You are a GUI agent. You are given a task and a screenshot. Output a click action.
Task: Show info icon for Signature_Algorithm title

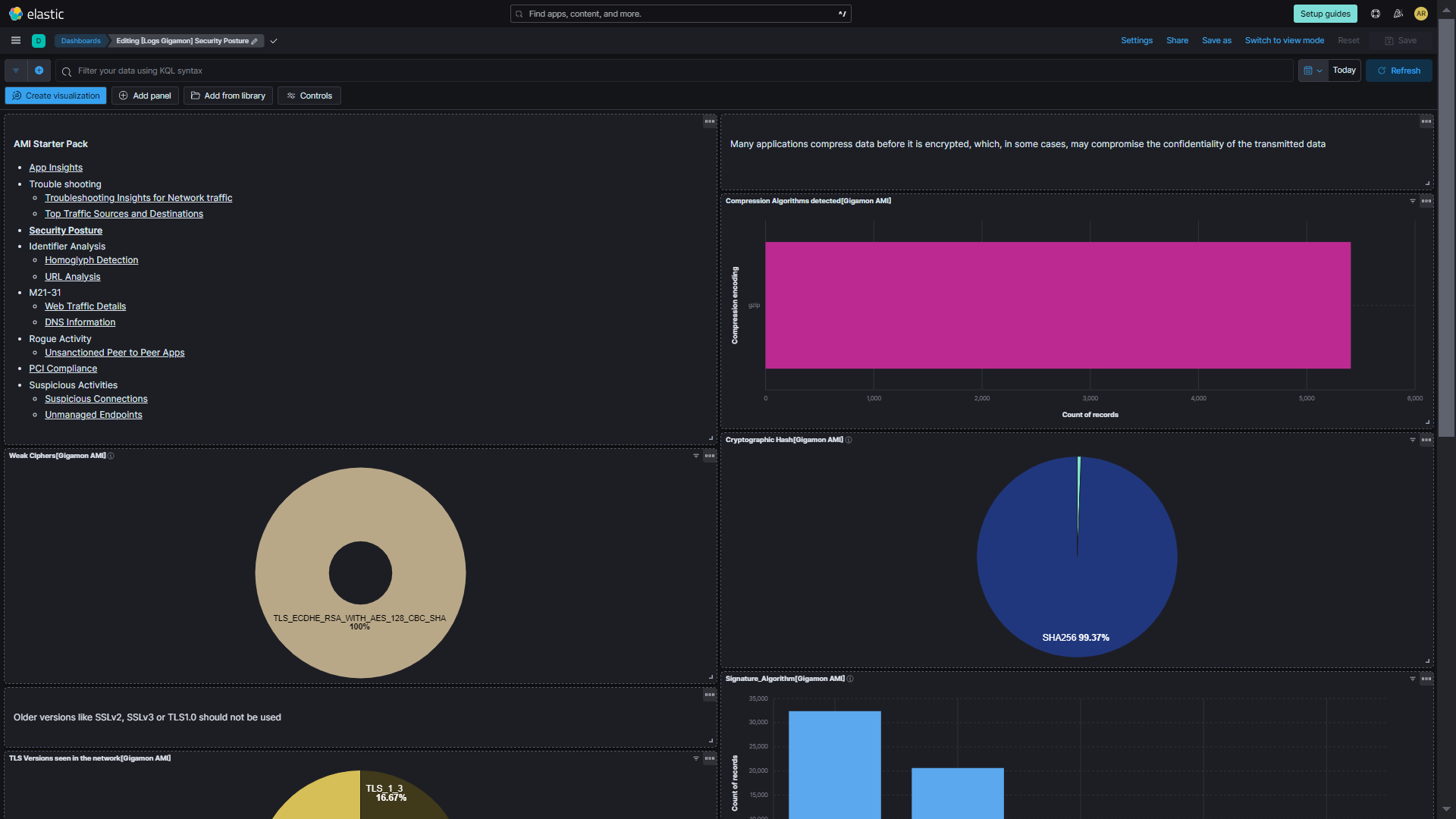click(850, 679)
